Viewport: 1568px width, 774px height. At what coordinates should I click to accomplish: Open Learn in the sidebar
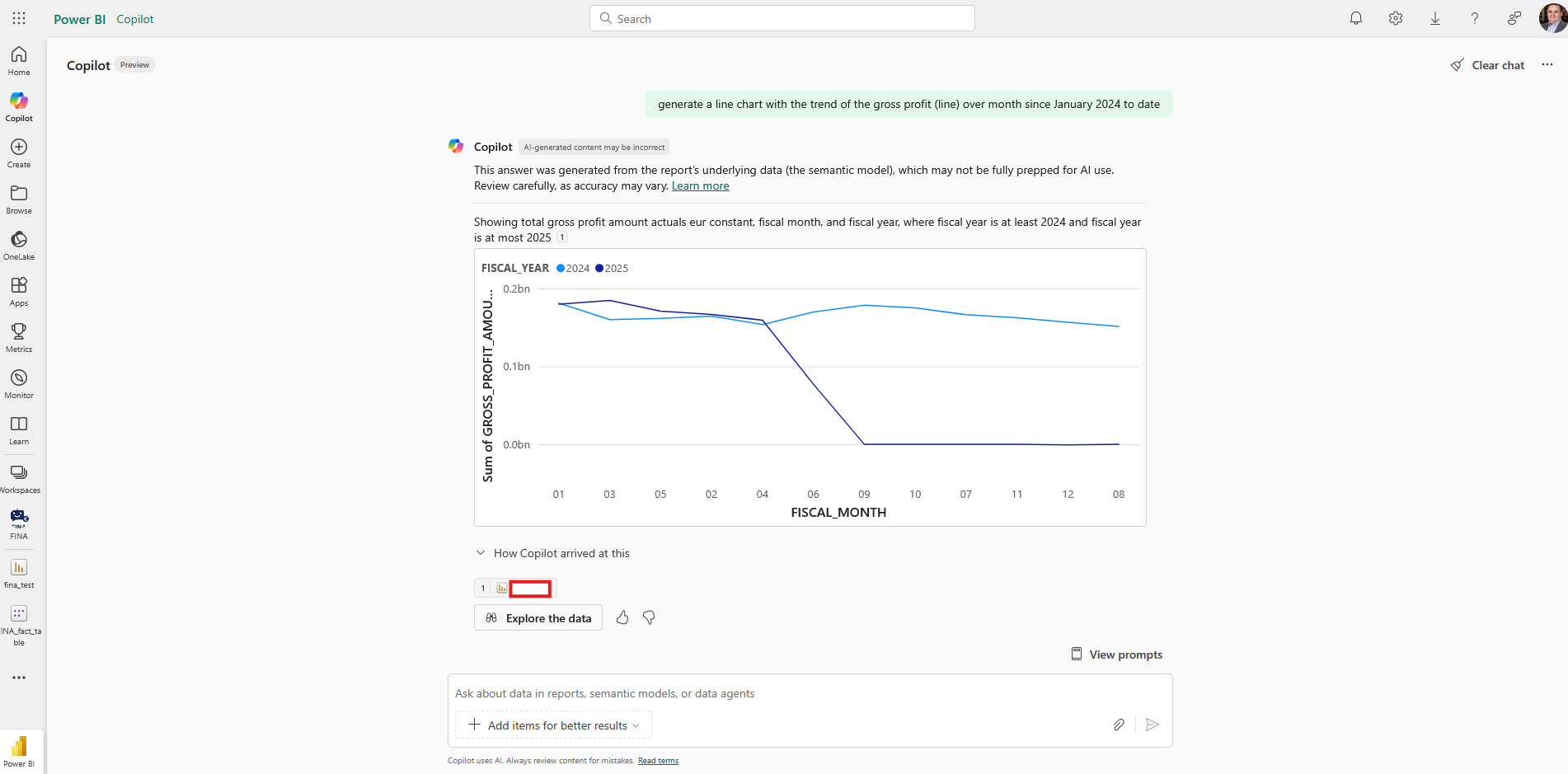(19, 430)
